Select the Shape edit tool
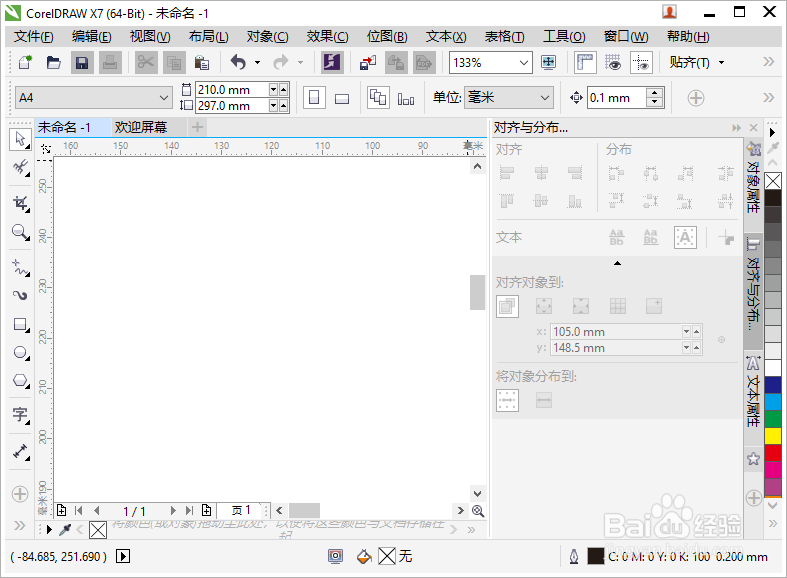The image size is (787, 578). [20, 167]
